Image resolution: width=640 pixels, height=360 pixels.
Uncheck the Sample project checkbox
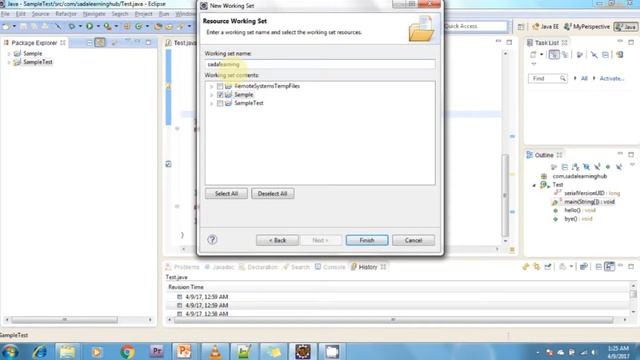(220, 95)
